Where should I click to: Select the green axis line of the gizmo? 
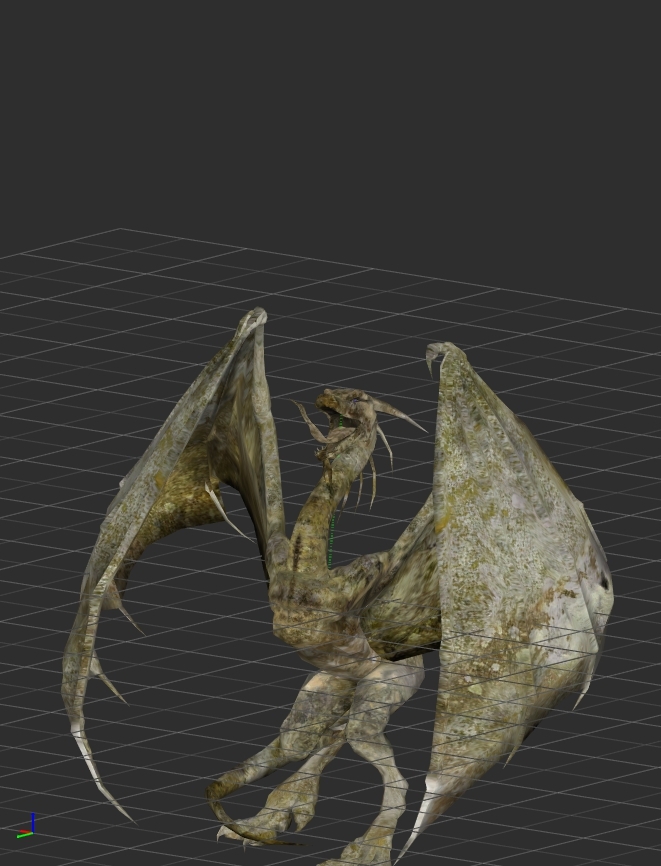pos(24,834)
